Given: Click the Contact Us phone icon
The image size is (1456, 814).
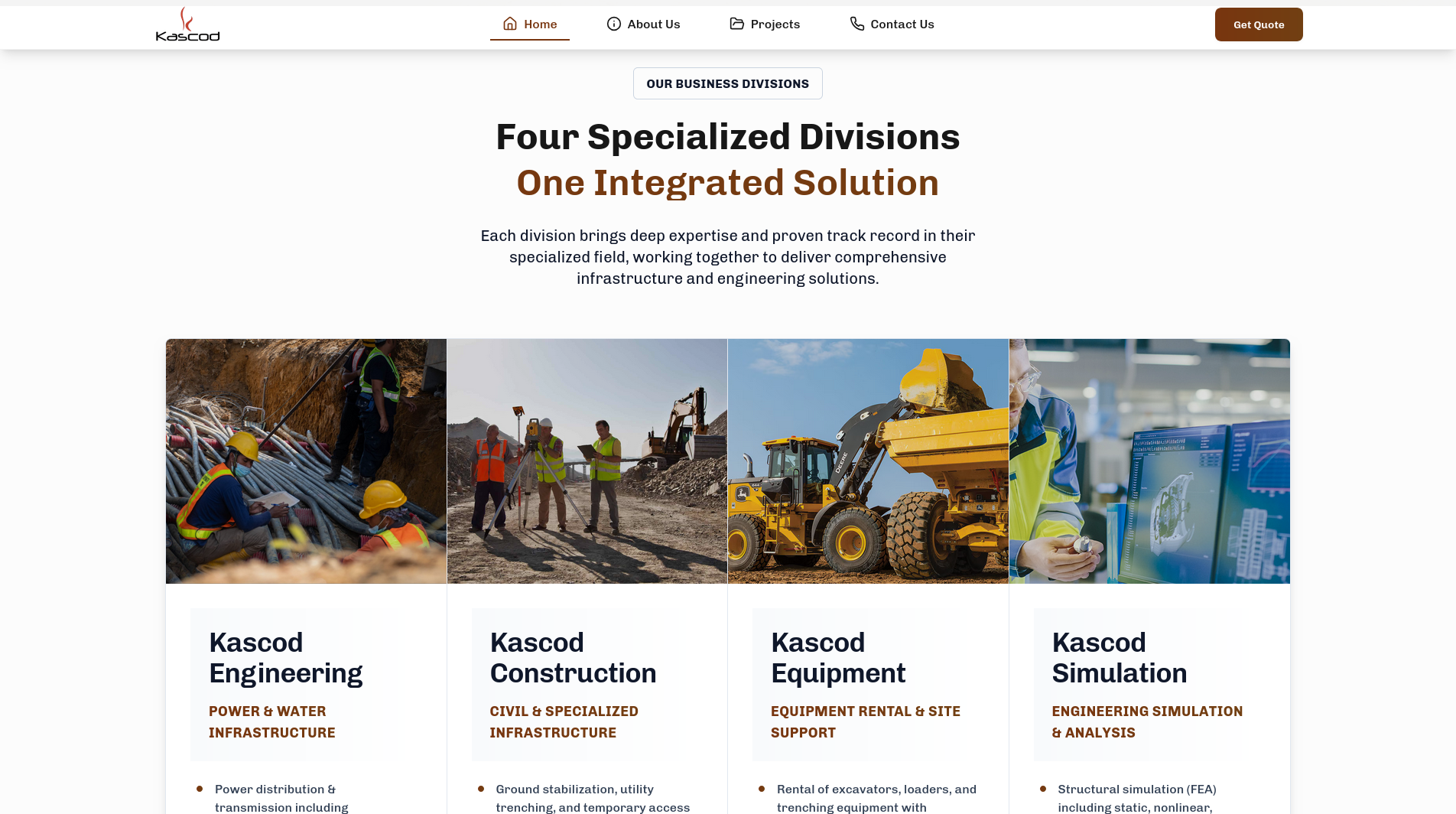Looking at the screenshot, I should 856,24.
